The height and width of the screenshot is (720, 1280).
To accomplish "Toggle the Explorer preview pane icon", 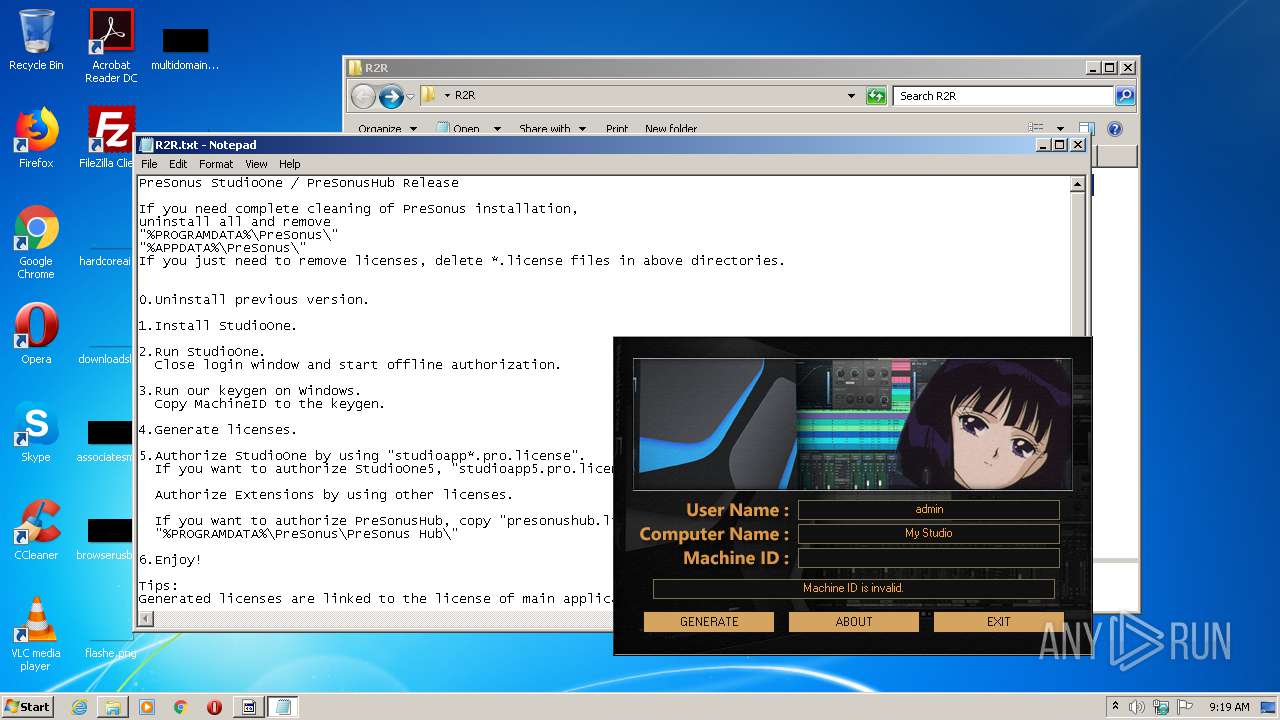I will [1086, 129].
